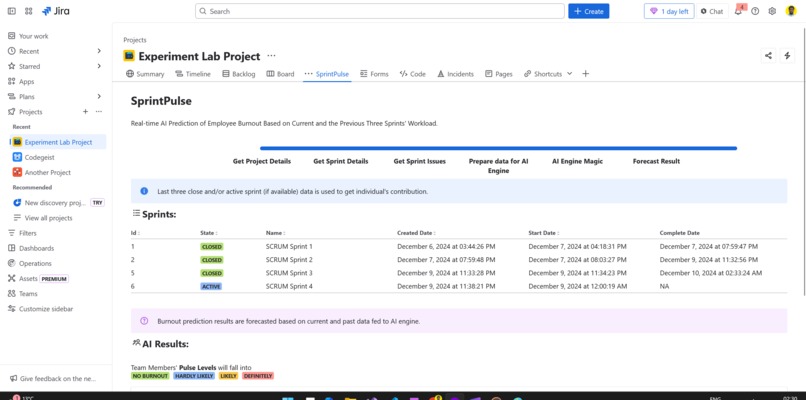Expand the Plans submenu chevron
Screen dimensions: 806x400
pyautogui.click(x=99, y=96)
